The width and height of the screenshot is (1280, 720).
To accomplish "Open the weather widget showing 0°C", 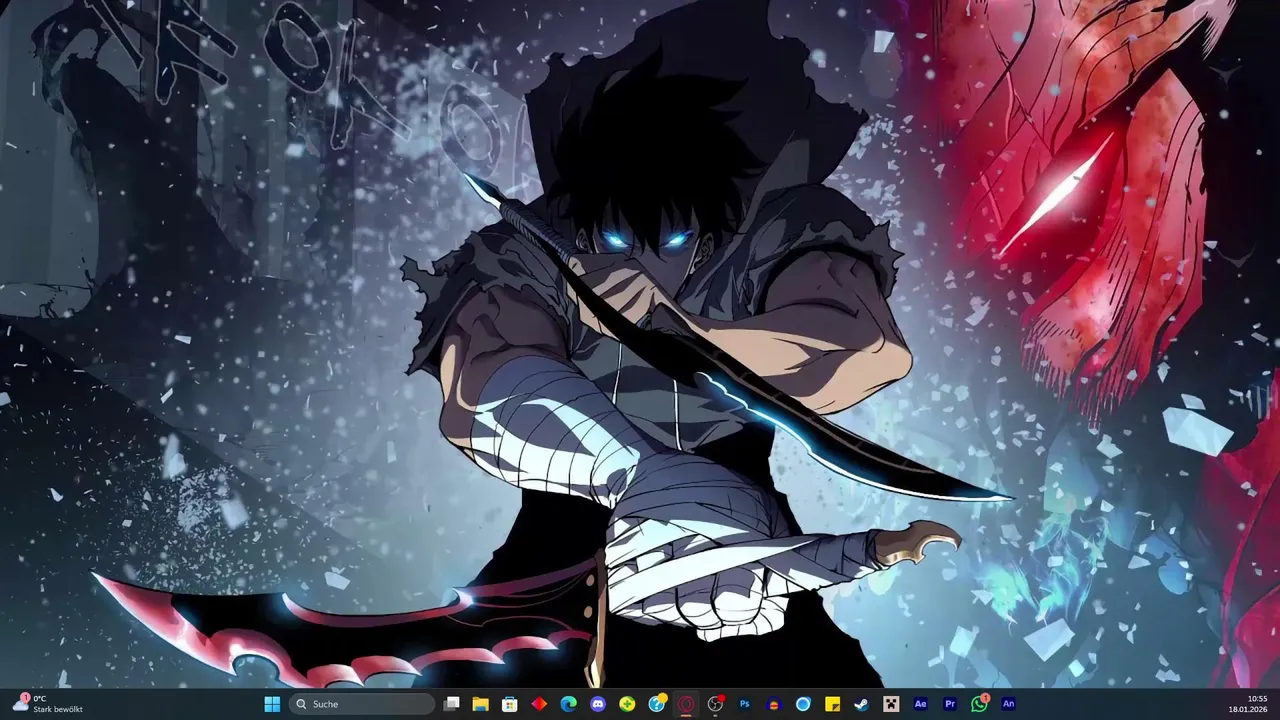I will coord(48,704).
